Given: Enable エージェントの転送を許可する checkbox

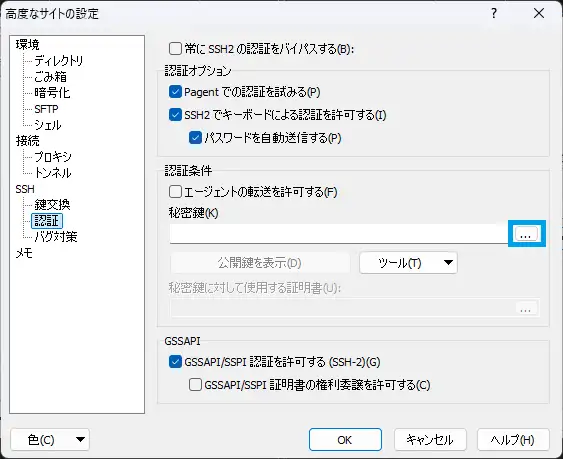Looking at the screenshot, I should tap(175, 192).
